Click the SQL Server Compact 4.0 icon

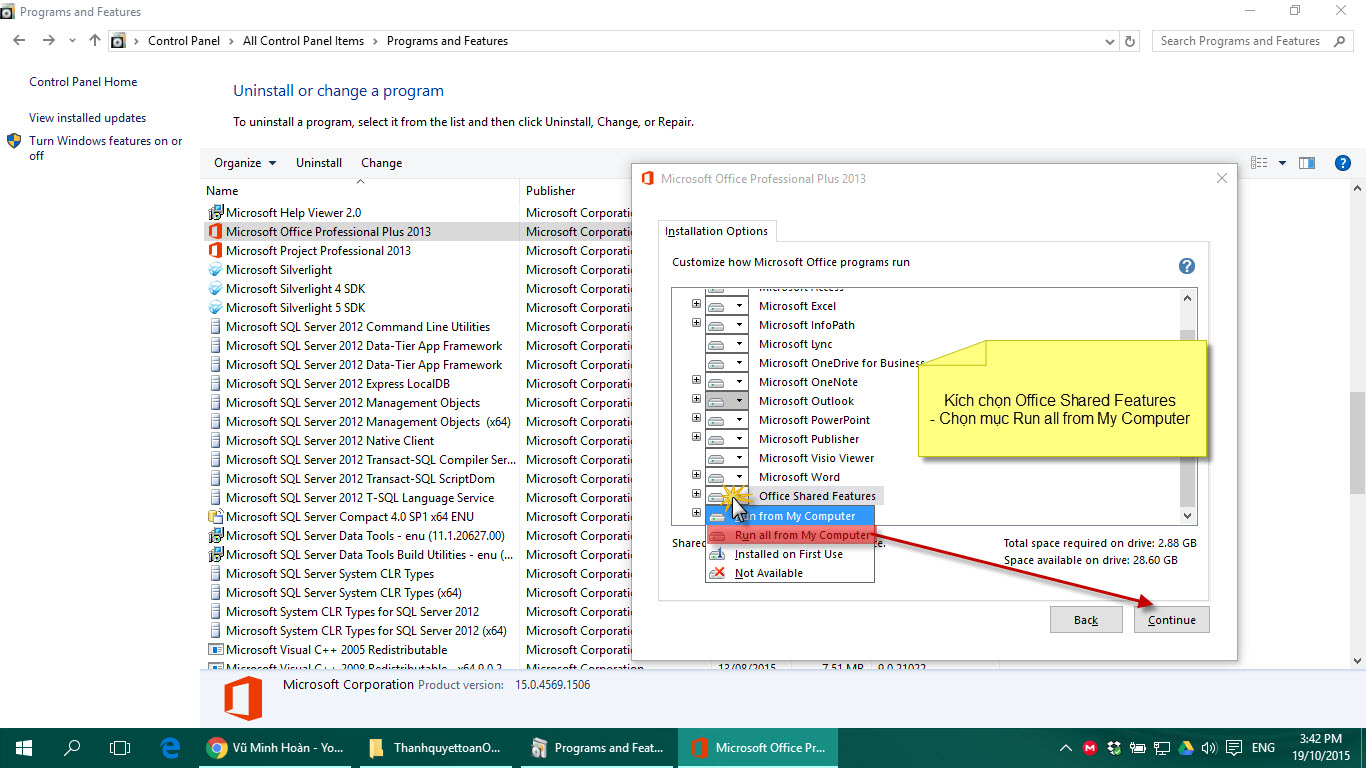point(215,517)
